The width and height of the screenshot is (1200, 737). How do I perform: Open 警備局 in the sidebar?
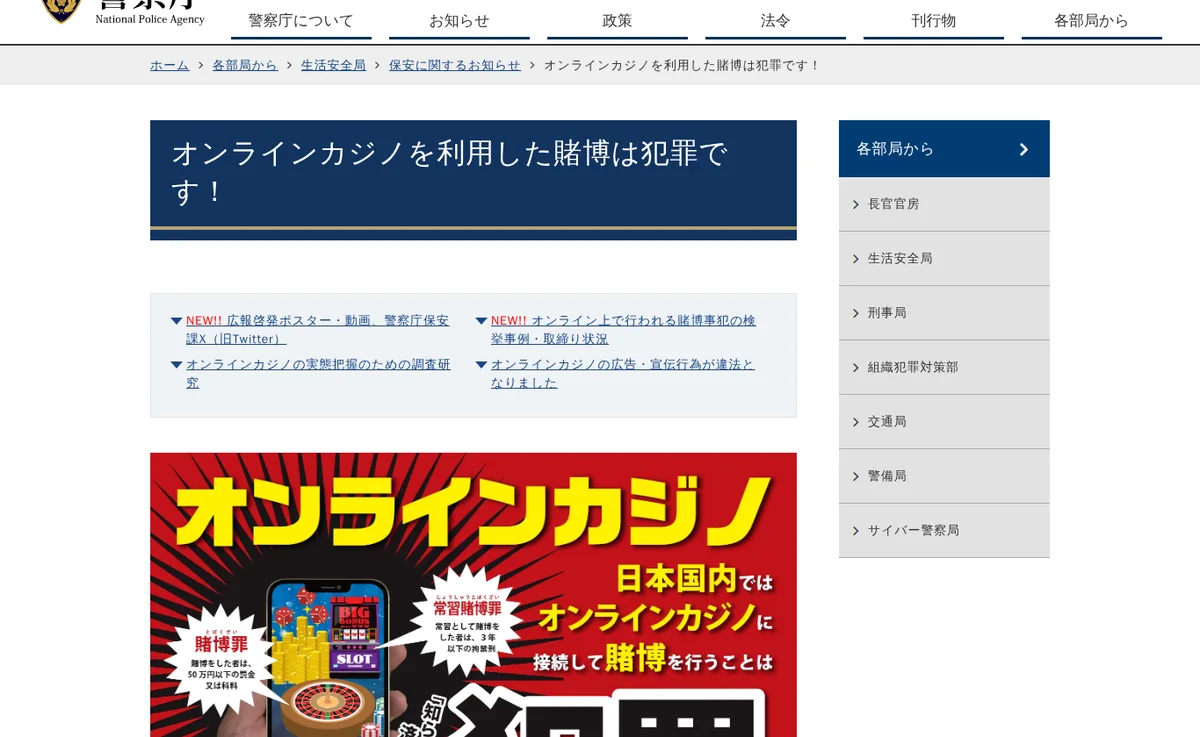pos(944,476)
